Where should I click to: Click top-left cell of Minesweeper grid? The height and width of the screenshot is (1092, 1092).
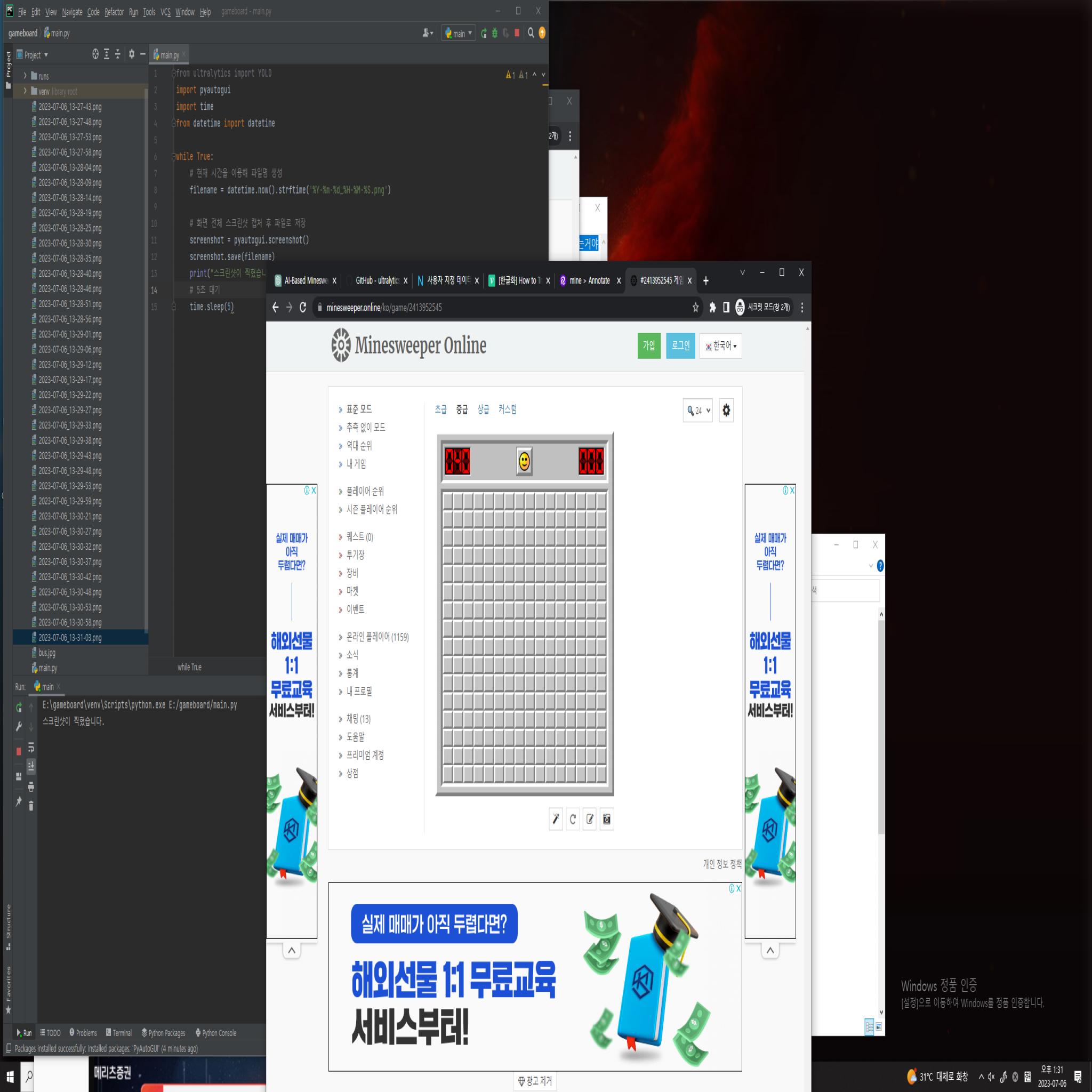tap(448, 500)
